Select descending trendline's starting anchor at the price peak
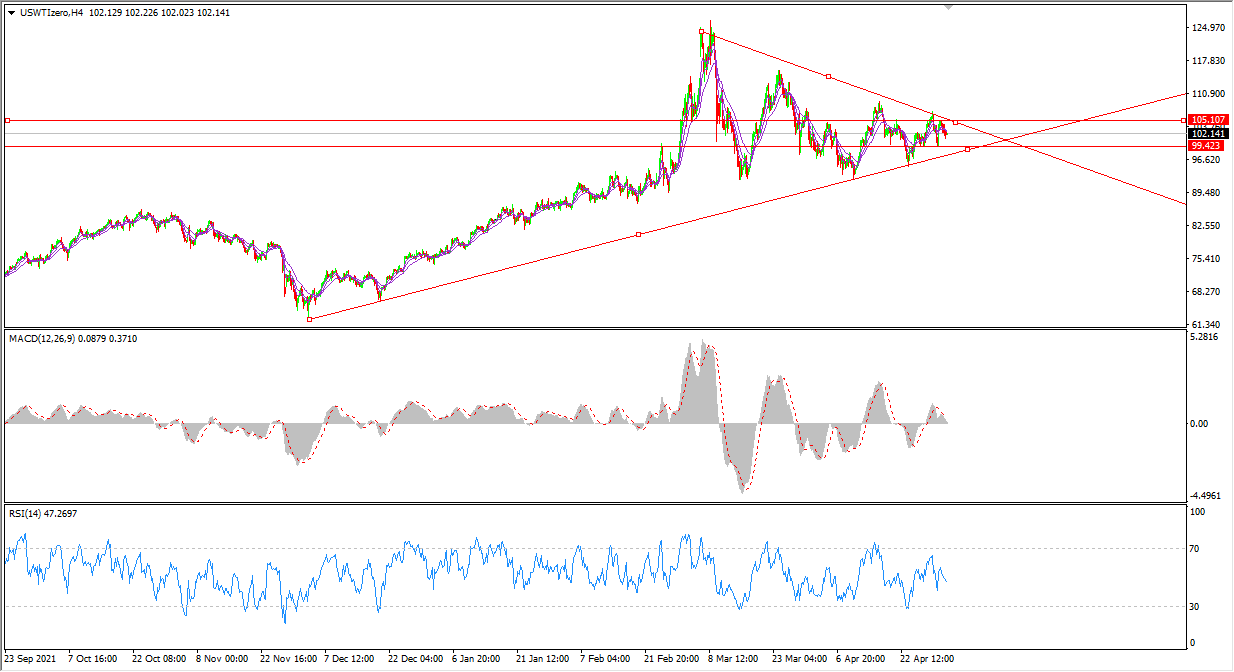 pyautogui.click(x=701, y=32)
